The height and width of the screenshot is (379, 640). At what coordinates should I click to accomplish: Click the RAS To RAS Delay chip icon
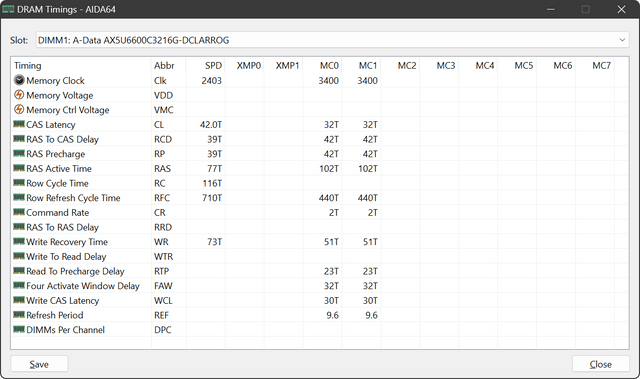pyautogui.click(x=19, y=226)
